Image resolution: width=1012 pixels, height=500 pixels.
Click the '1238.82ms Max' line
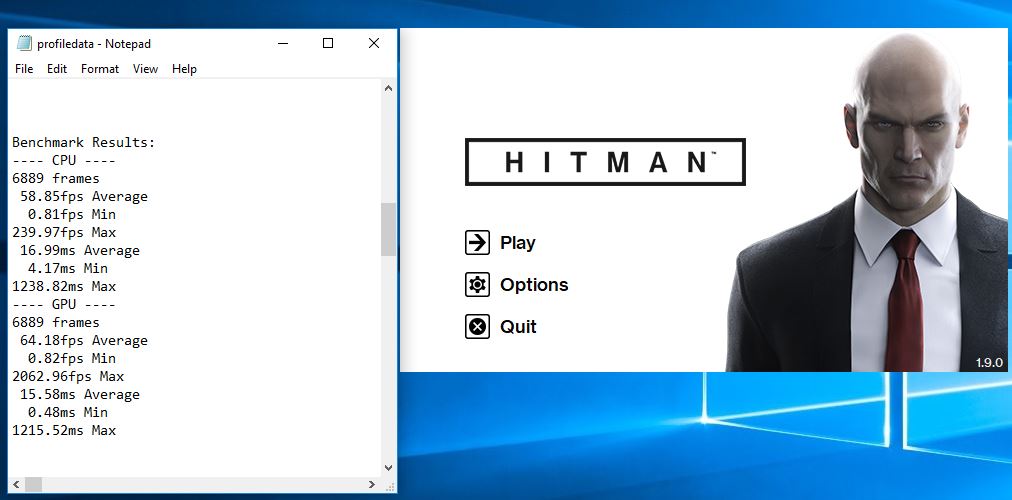tap(64, 286)
